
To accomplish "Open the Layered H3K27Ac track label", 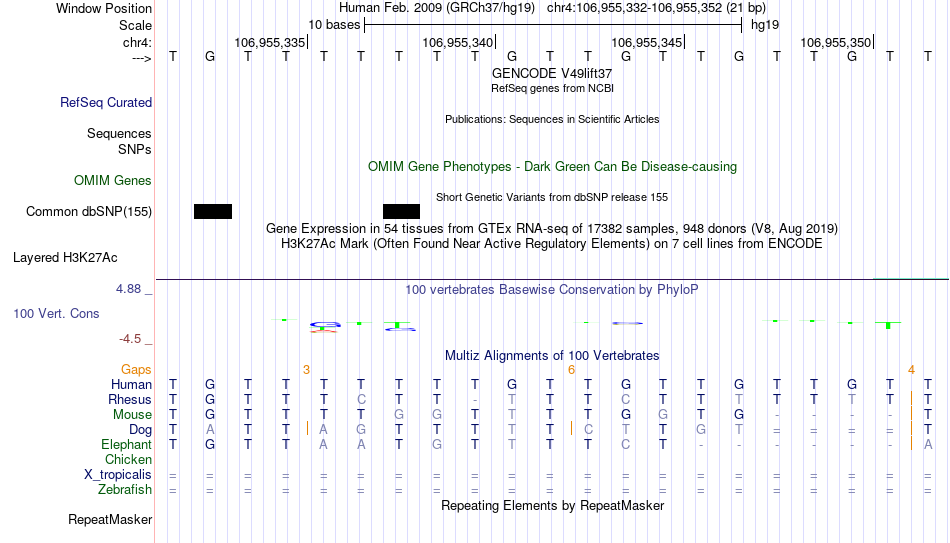I will click(65, 258).
